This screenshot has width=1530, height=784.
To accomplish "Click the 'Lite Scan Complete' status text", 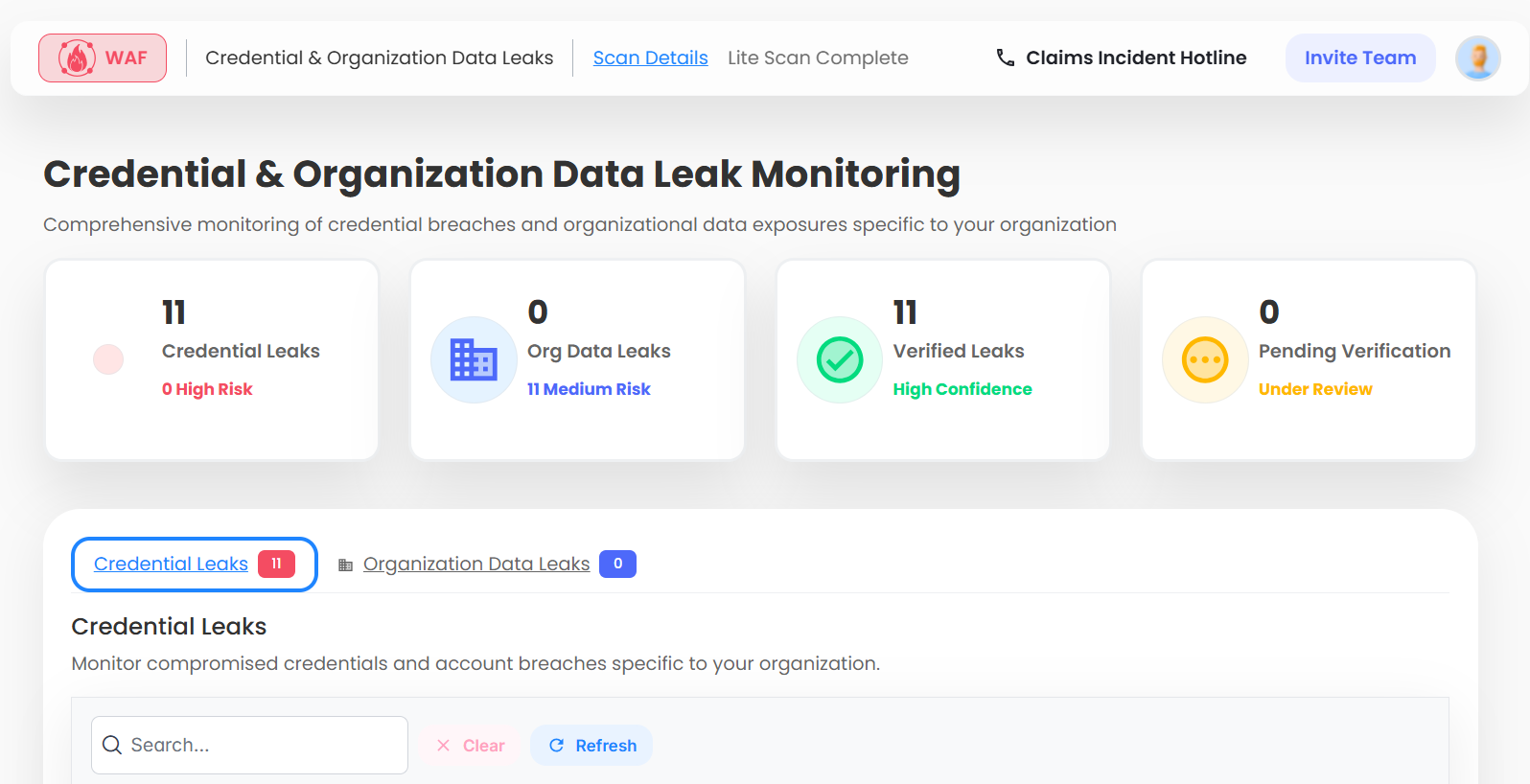I will (818, 58).
